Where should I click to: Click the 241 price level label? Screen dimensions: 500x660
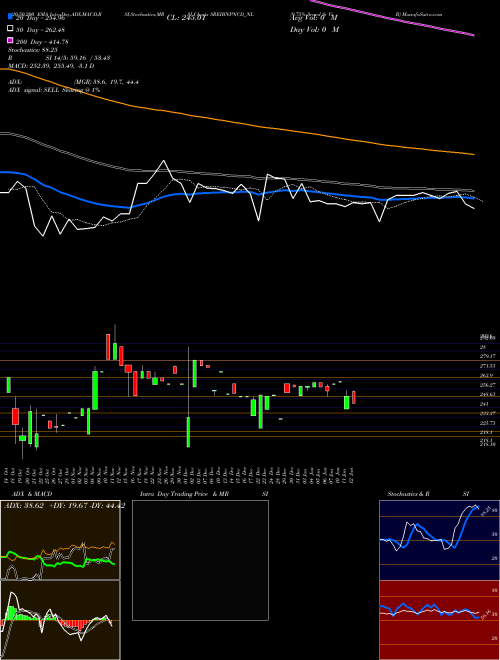pos(484,404)
